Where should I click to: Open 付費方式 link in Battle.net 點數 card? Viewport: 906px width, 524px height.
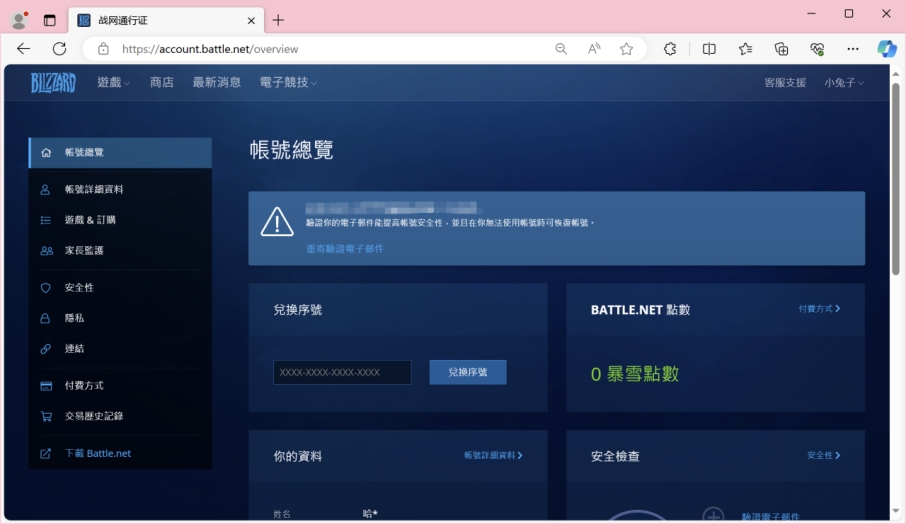pyautogui.click(x=819, y=309)
